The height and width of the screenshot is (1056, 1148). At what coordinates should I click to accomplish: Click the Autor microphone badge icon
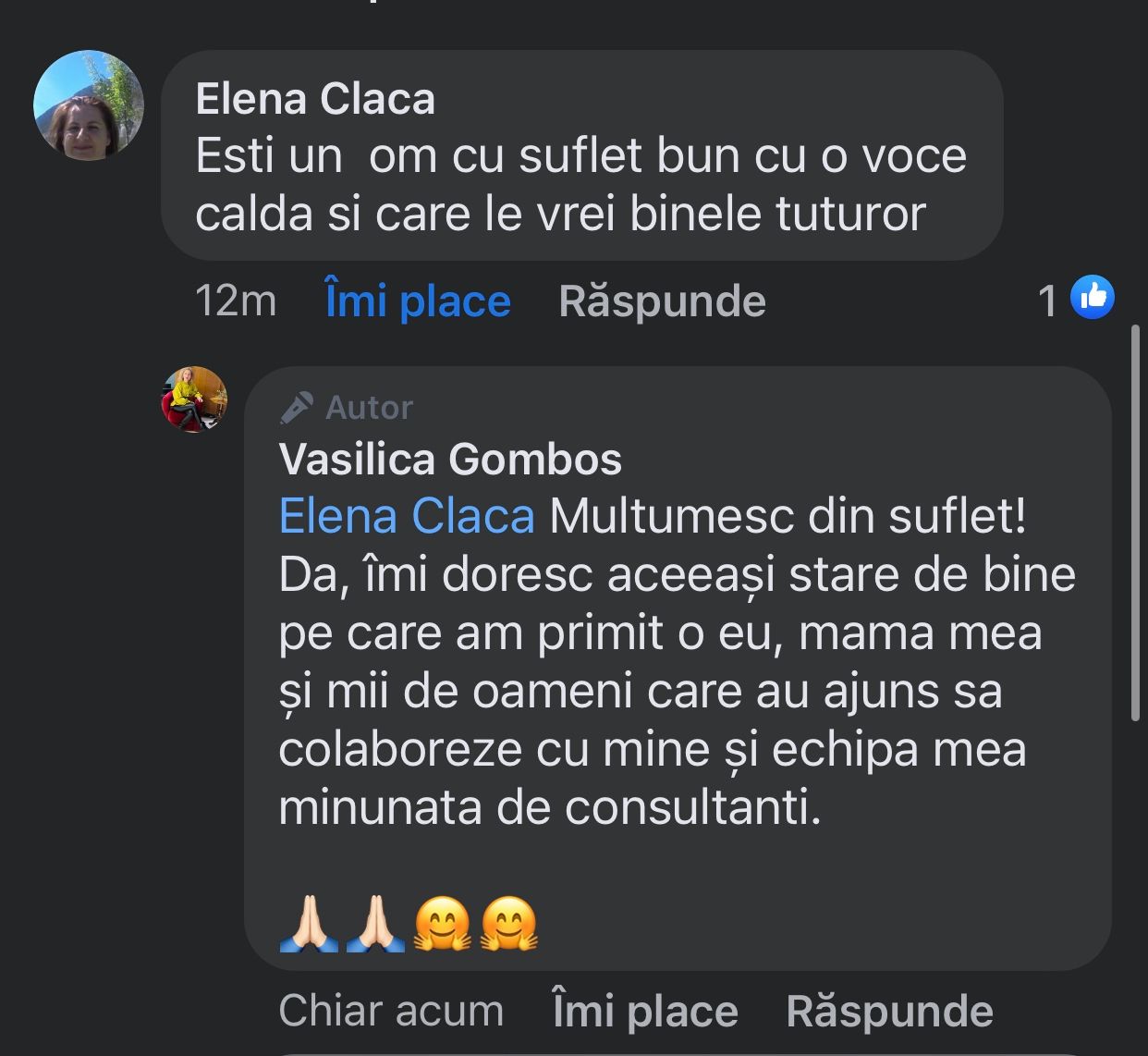point(297,408)
